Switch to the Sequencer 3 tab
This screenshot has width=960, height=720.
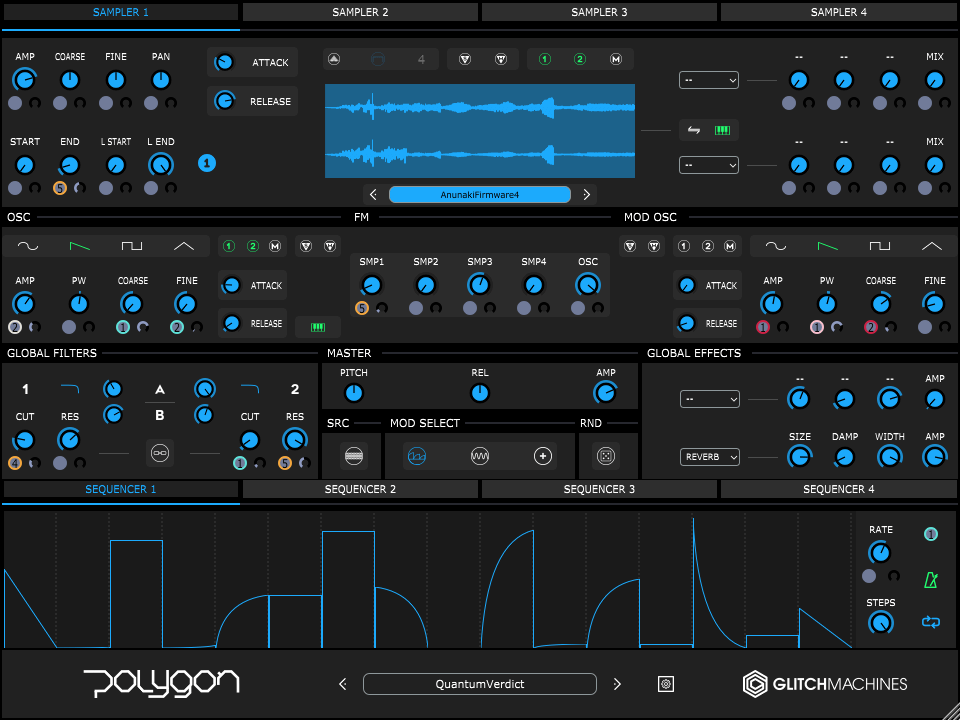pyautogui.click(x=599, y=489)
